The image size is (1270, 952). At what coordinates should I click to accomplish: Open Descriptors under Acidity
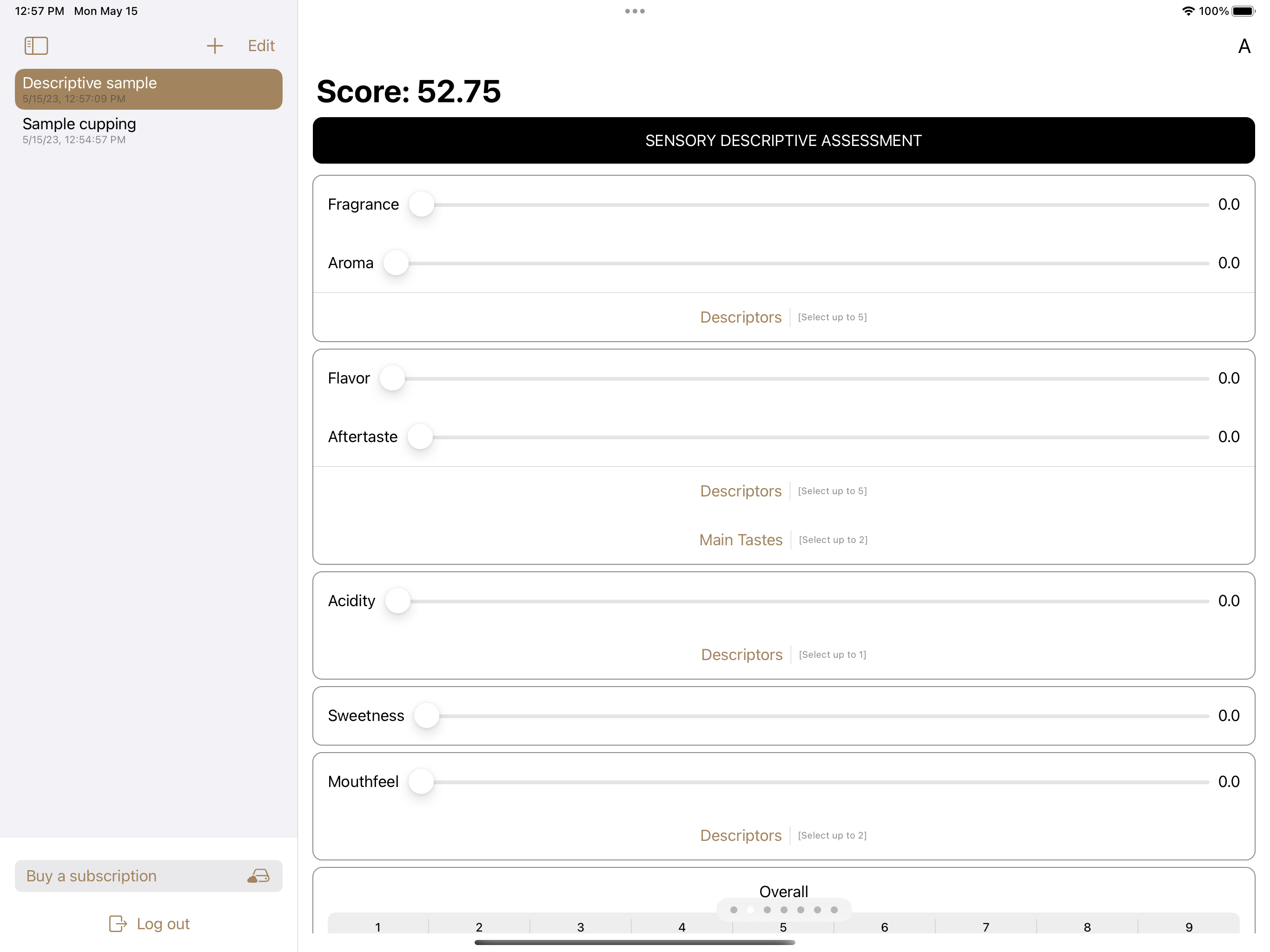(x=742, y=654)
